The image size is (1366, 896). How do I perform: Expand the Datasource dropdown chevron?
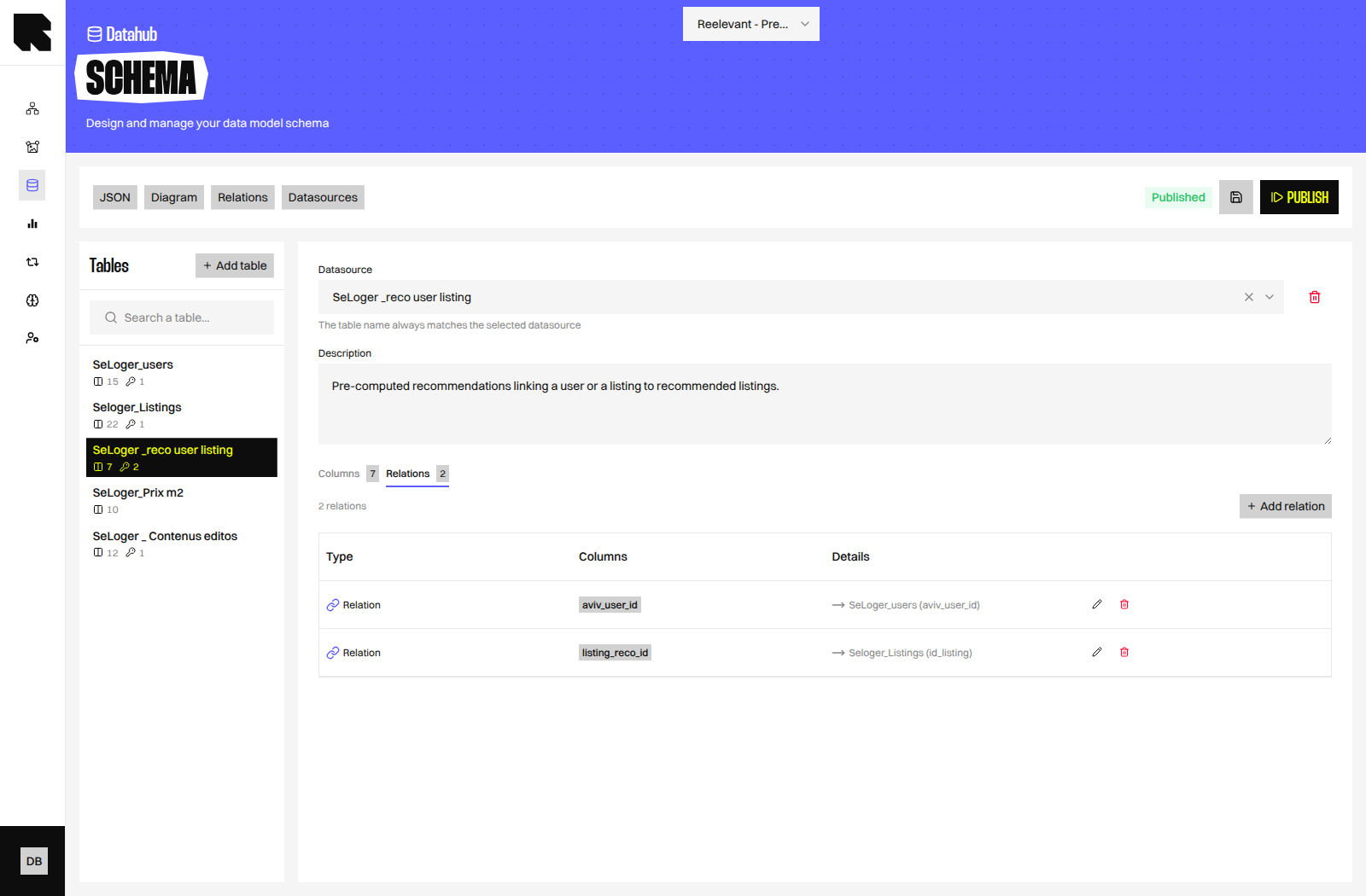point(1270,297)
